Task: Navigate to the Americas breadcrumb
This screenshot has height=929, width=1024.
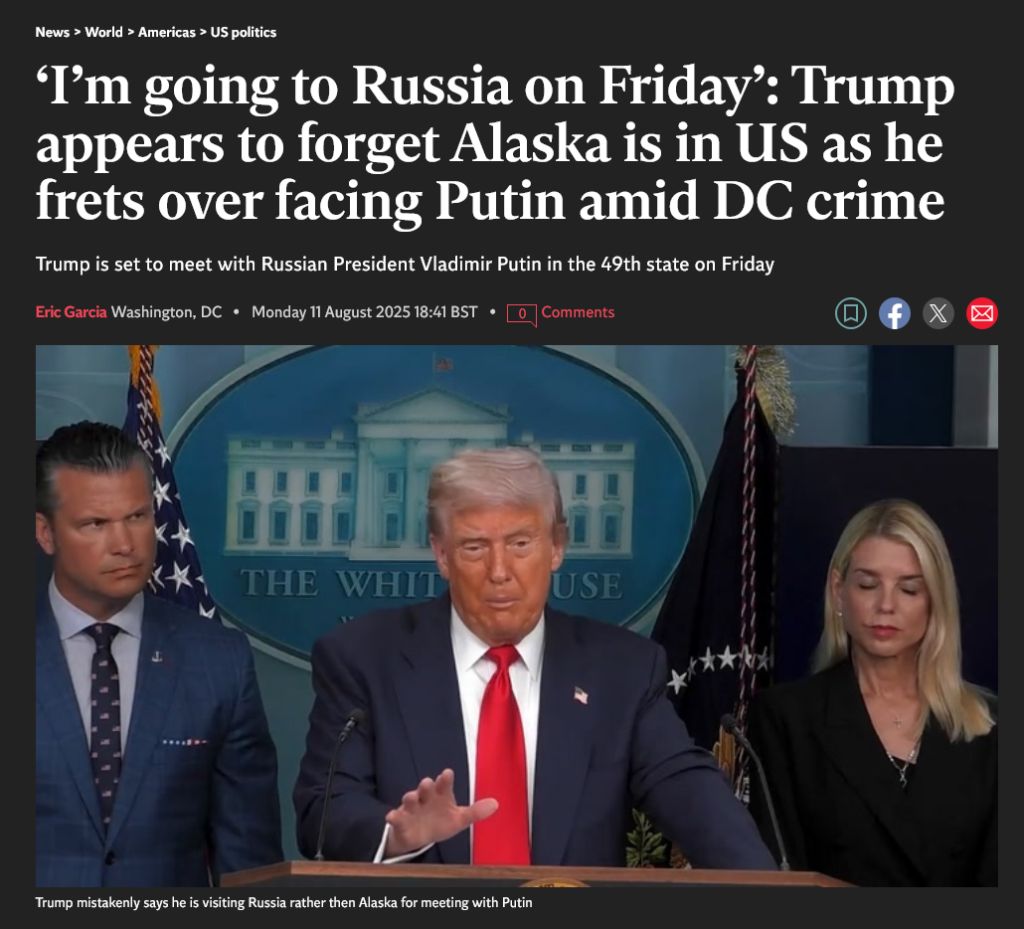Action: (167, 32)
